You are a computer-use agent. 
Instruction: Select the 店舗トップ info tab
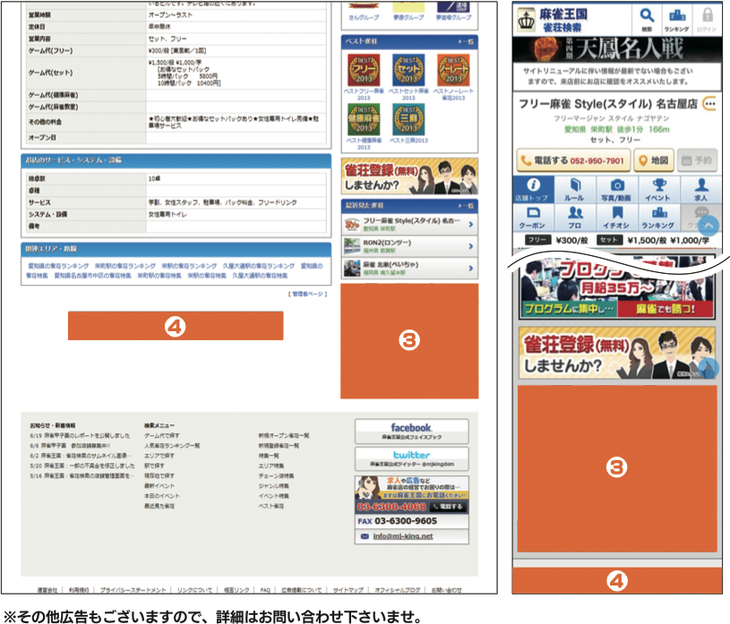(533, 190)
